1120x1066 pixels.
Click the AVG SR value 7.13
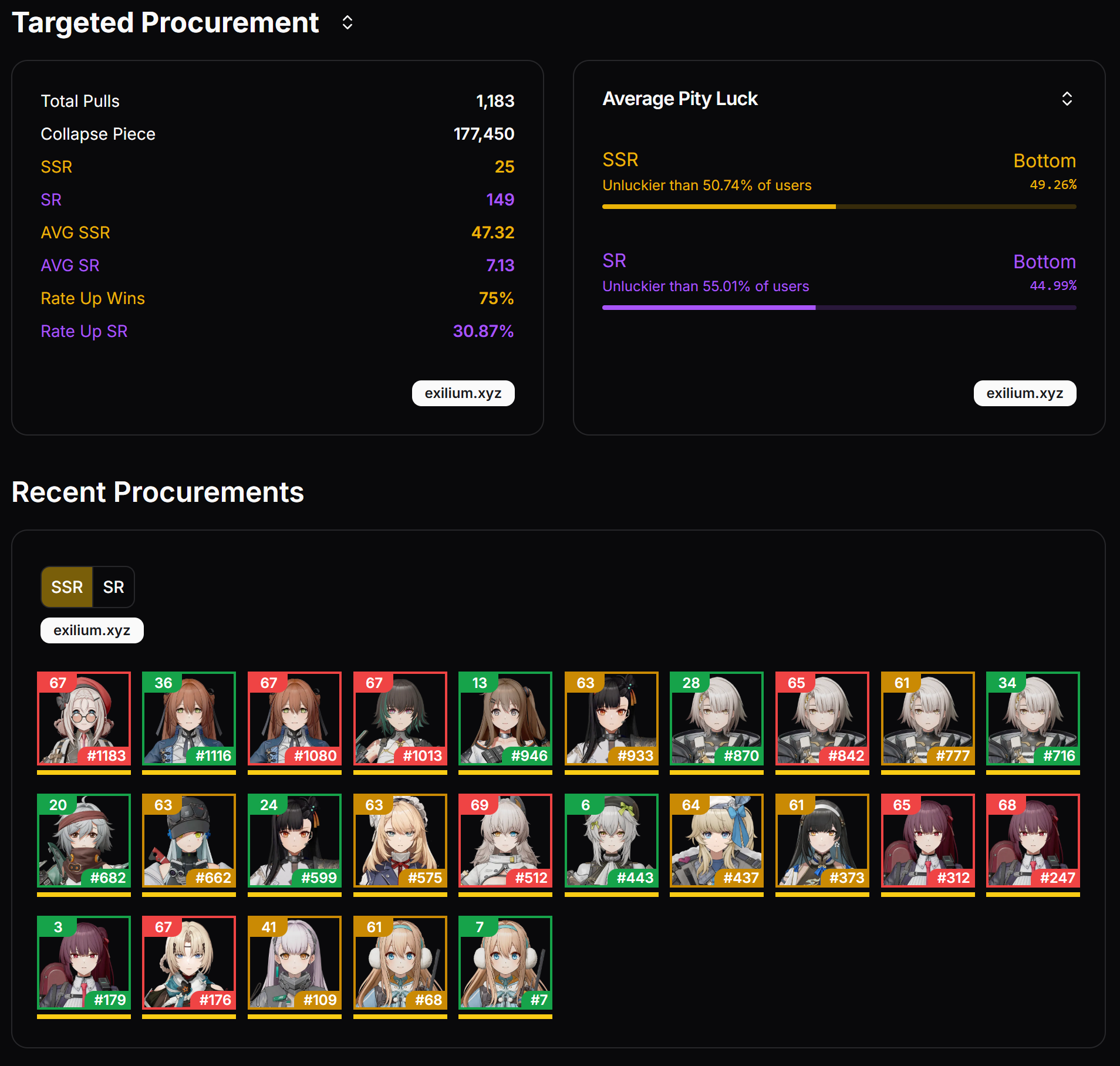(x=500, y=266)
